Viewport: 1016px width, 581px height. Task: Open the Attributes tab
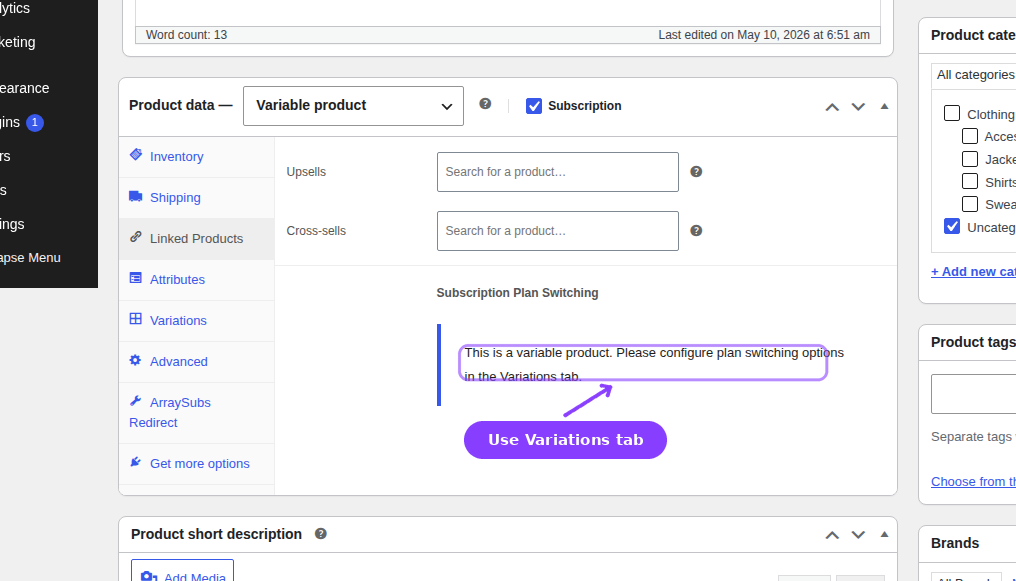[196, 280]
